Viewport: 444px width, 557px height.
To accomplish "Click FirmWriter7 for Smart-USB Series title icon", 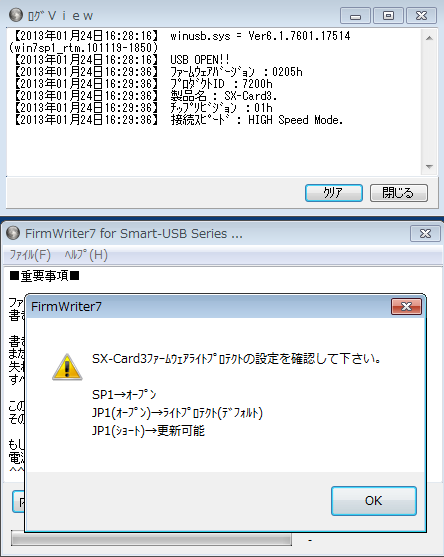I will (x=13, y=233).
